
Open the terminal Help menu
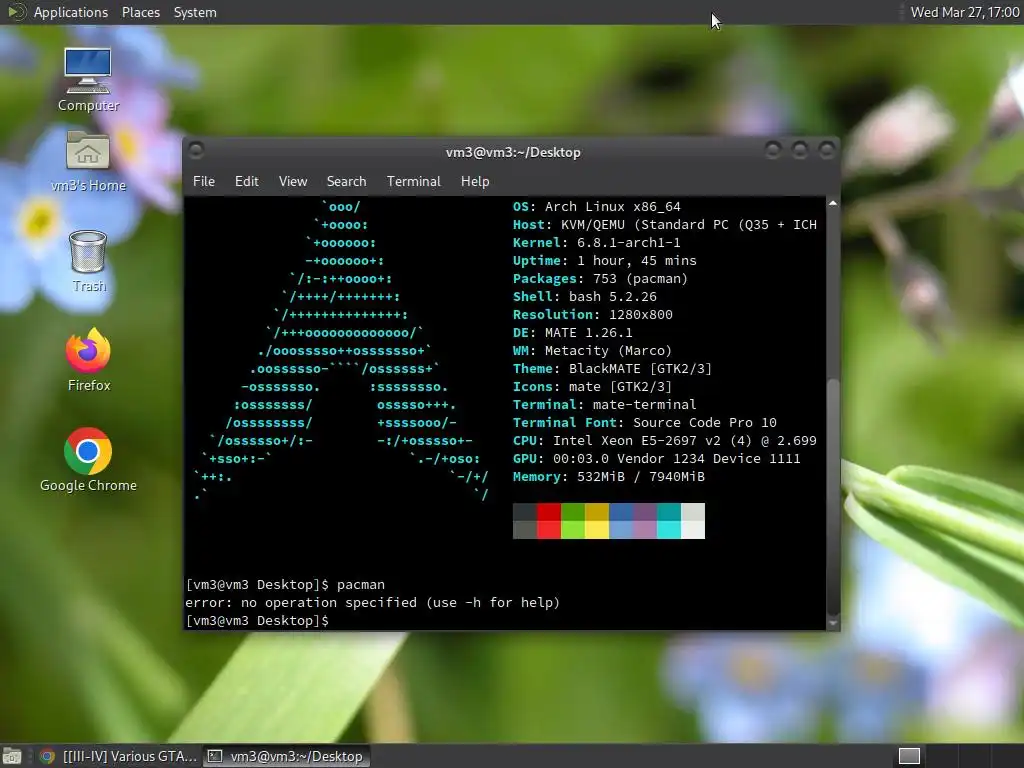475,181
